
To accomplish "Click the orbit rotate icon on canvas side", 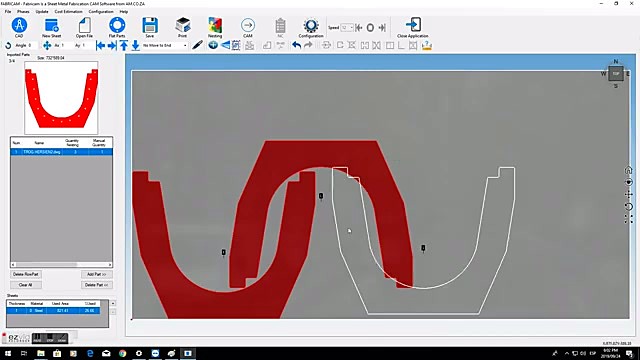I will [x=629, y=207].
